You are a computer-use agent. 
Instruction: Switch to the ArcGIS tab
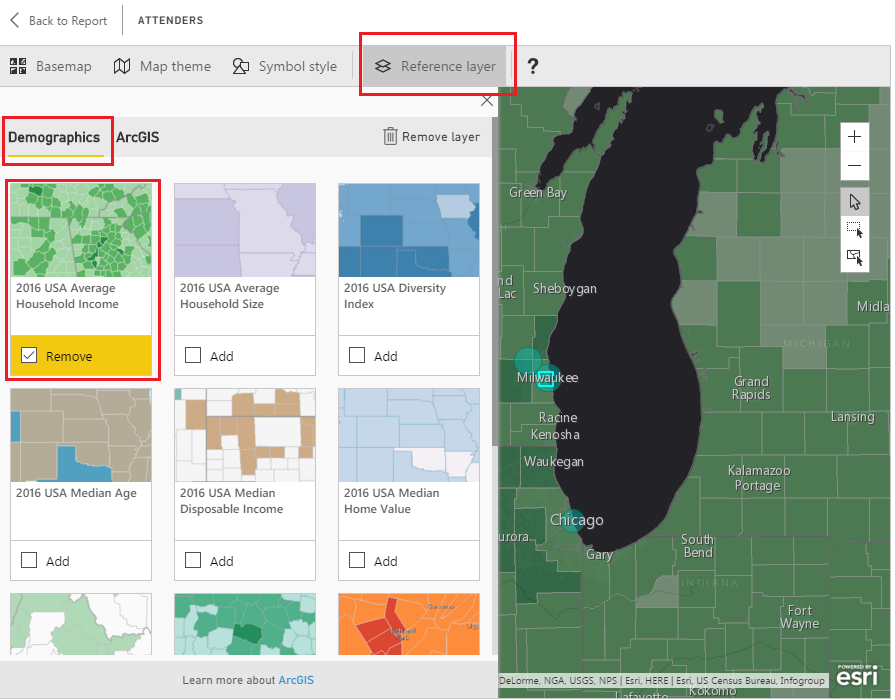138,138
